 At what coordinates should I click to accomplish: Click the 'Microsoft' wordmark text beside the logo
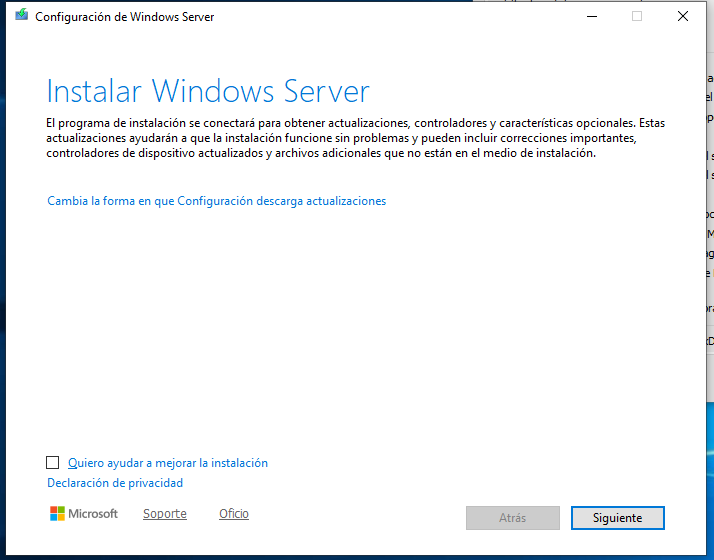(x=93, y=514)
